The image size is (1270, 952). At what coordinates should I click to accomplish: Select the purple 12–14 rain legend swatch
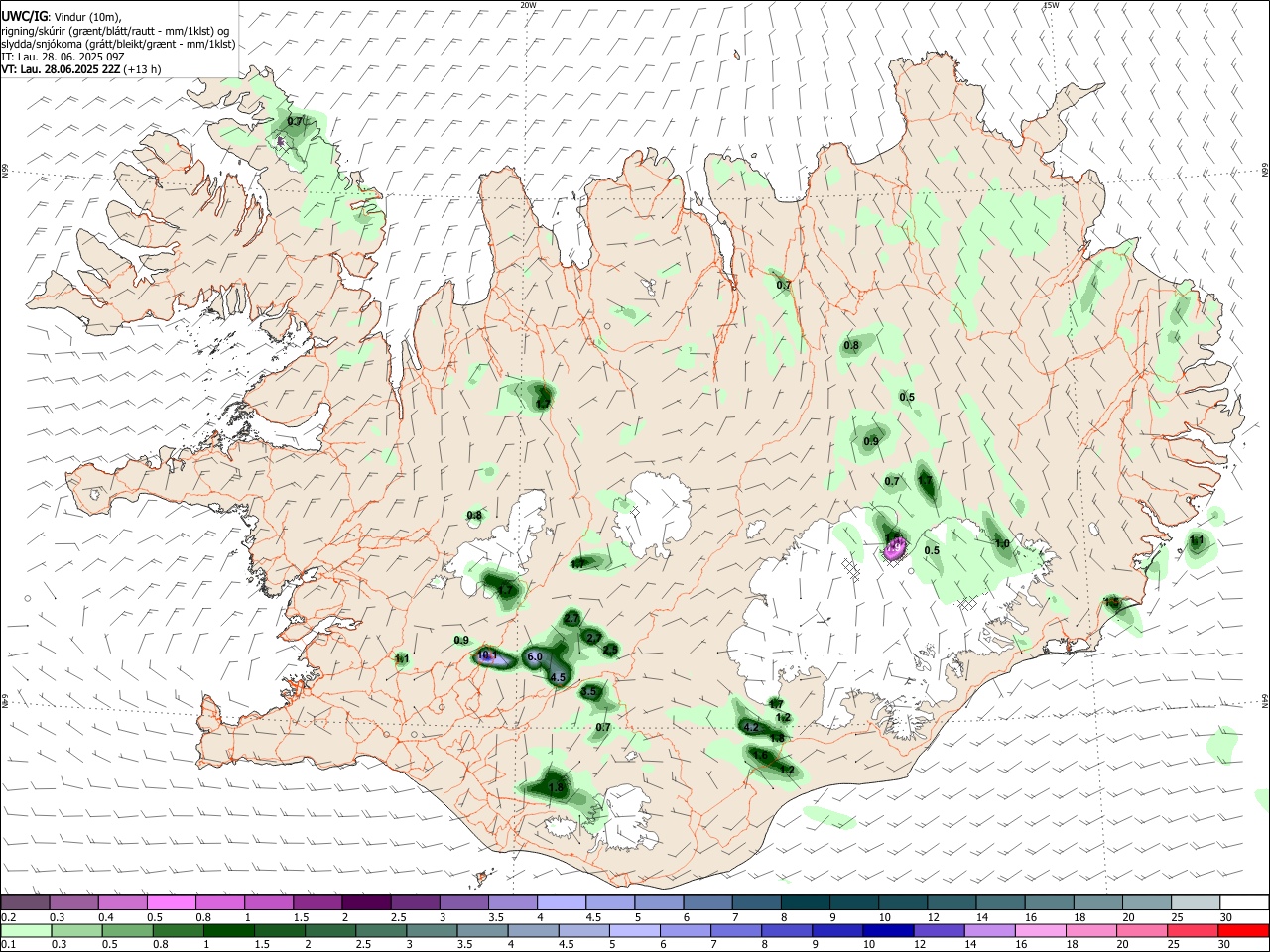pos(938,930)
